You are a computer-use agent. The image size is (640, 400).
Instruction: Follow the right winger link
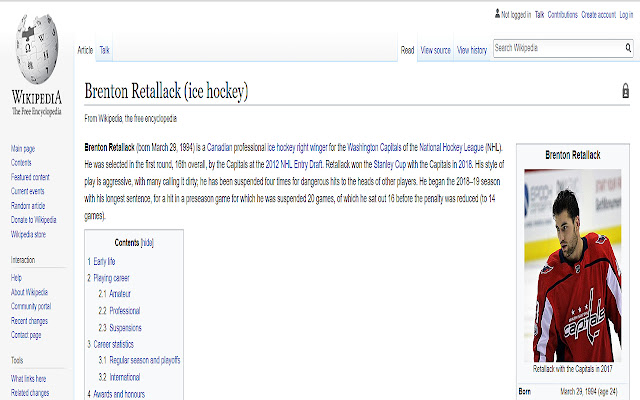[312, 147]
